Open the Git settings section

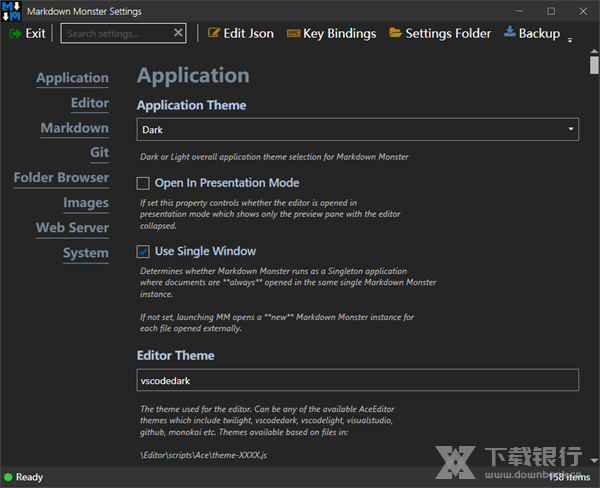tap(99, 153)
